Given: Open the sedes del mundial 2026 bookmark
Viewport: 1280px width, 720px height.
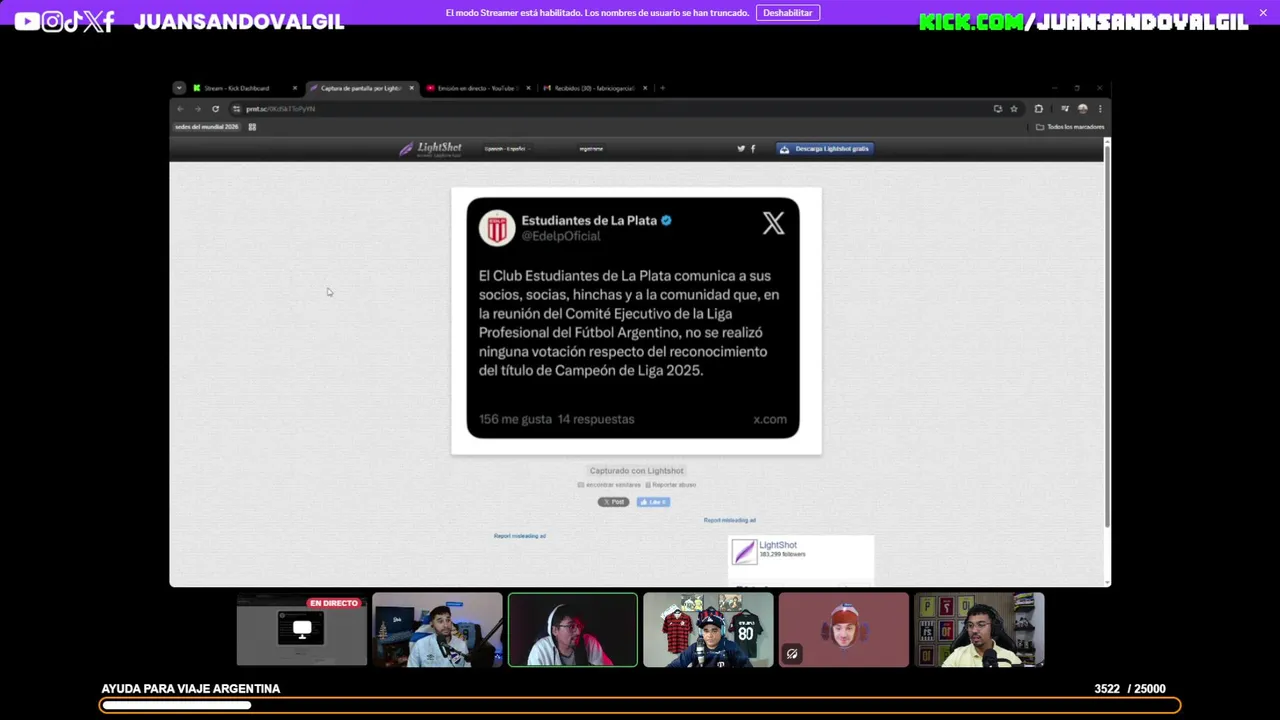Looking at the screenshot, I should [207, 127].
